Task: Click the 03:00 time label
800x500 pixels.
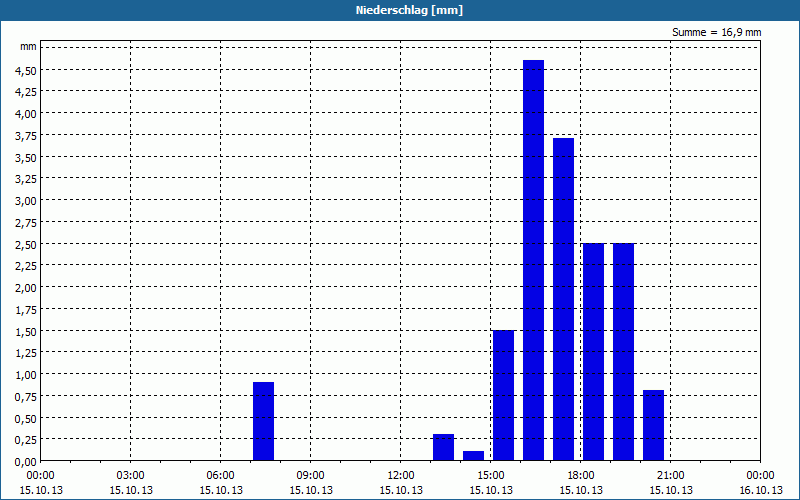Action: click(131, 476)
